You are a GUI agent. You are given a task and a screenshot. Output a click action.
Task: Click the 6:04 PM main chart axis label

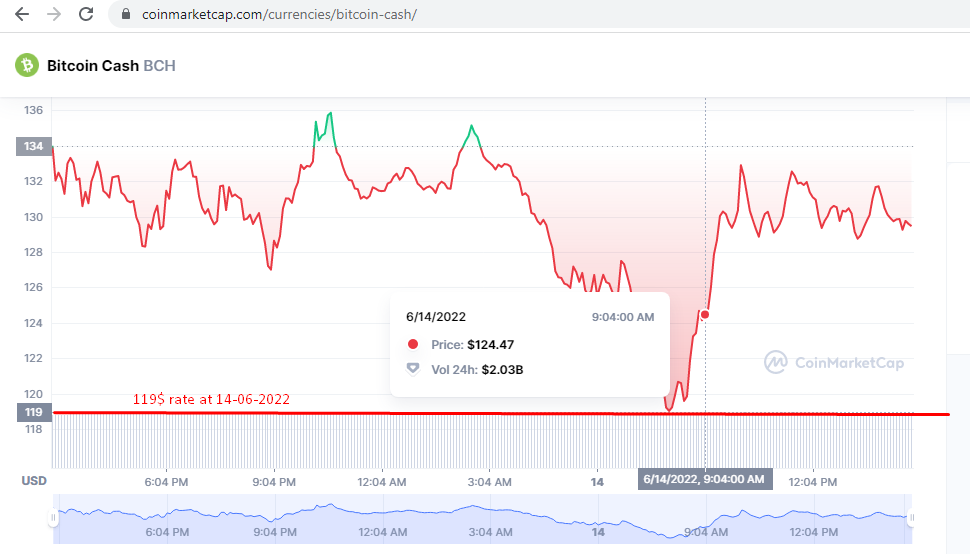166,482
